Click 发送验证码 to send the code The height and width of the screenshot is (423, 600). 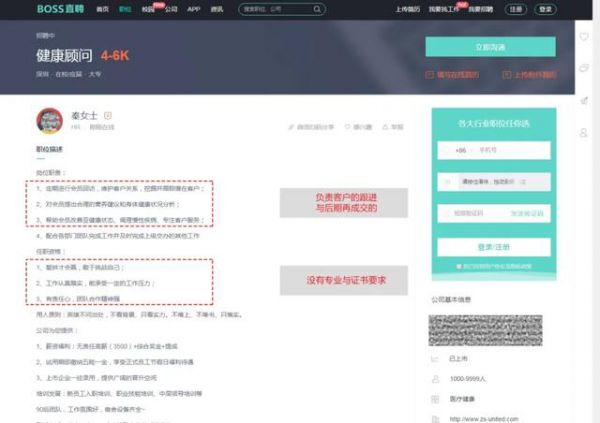click(527, 213)
